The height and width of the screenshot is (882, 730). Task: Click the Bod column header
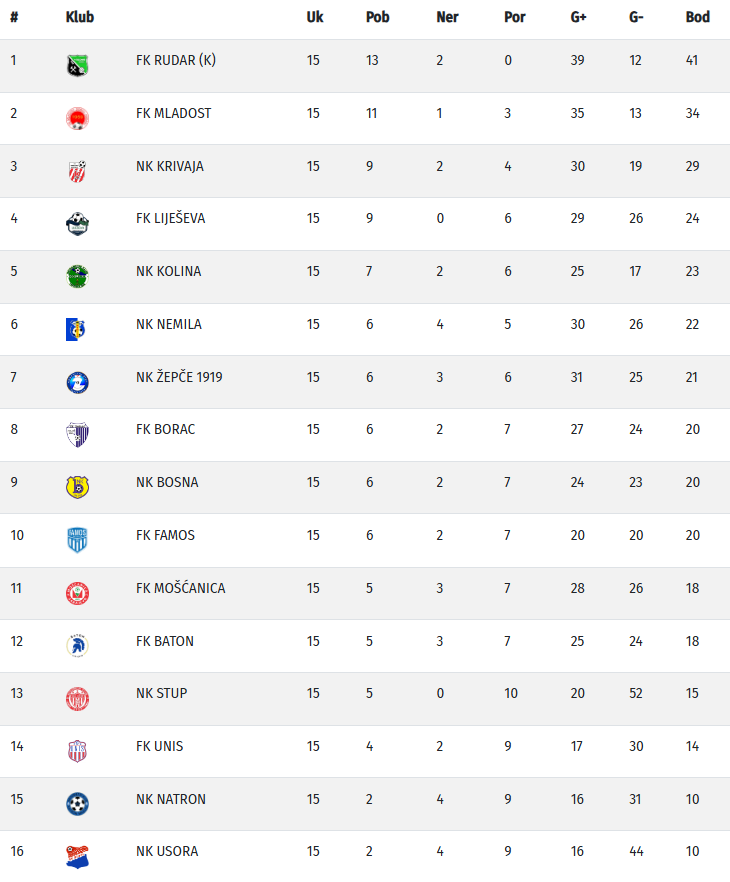697,17
